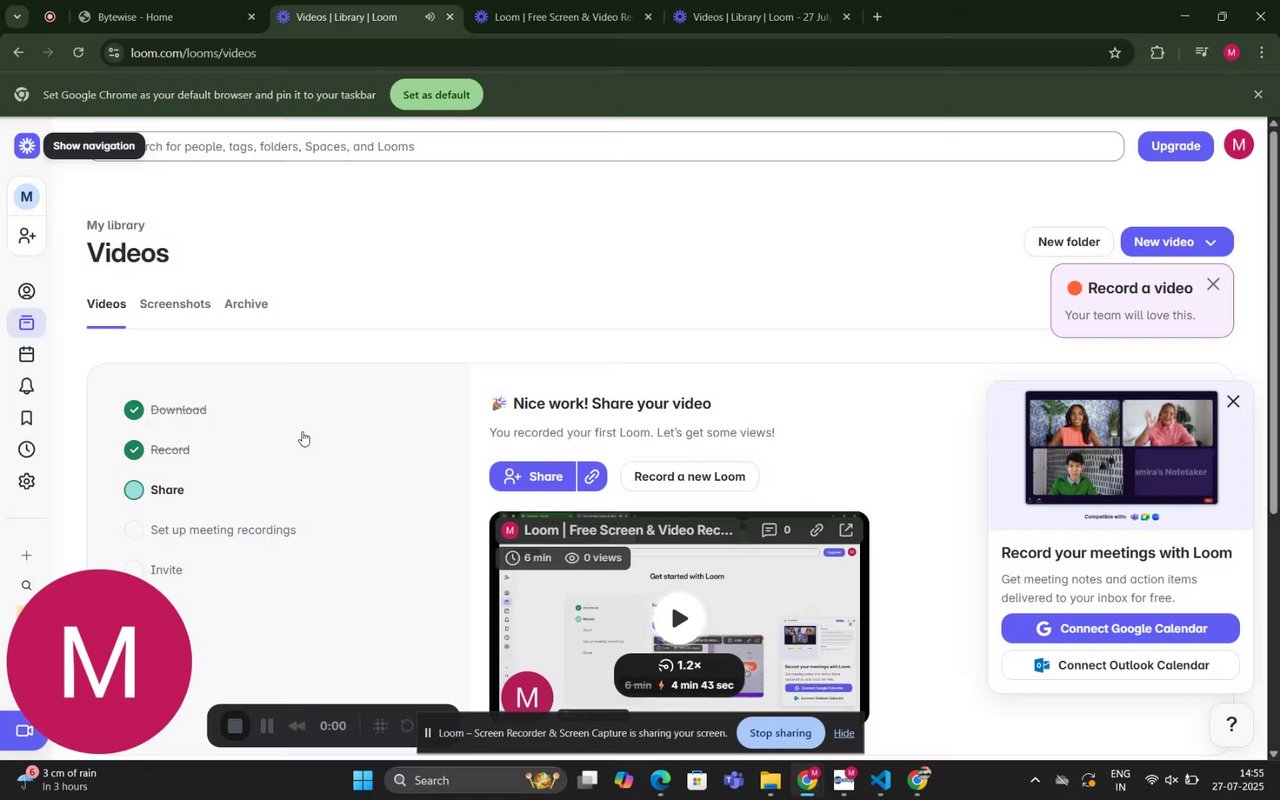The image size is (1280, 800).
Task: Select the Share checklist step circle
Action: [x=134, y=490]
